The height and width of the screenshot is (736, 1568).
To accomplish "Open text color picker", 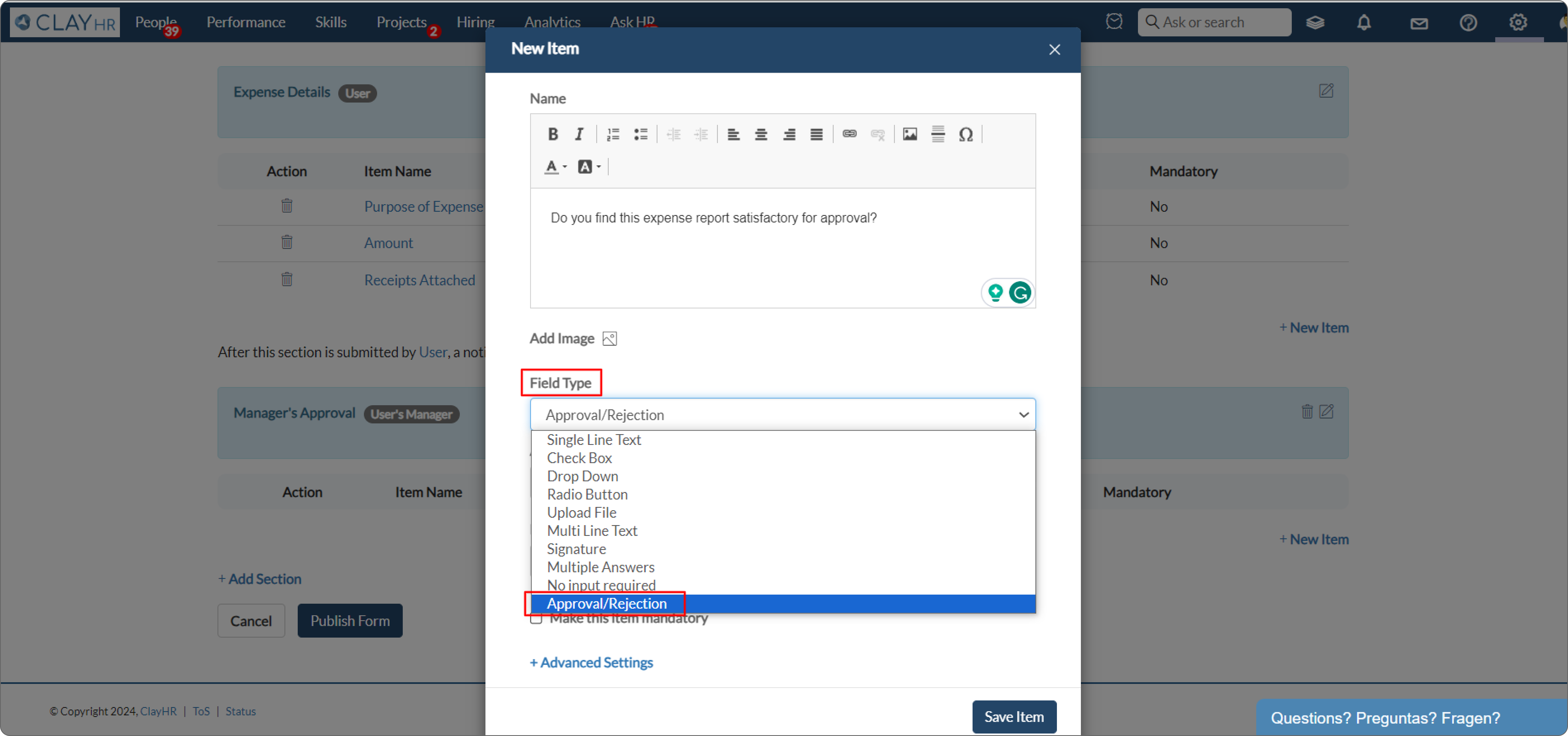I will 556,166.
